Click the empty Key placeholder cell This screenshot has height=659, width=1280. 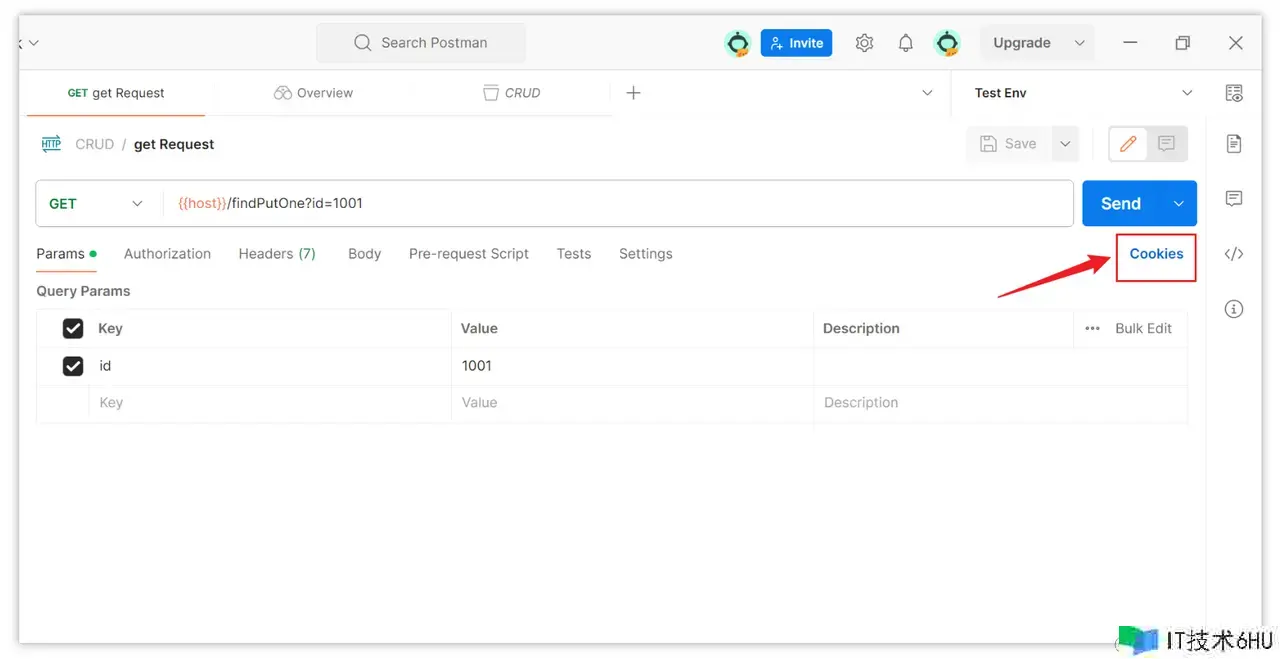point(270,403)
